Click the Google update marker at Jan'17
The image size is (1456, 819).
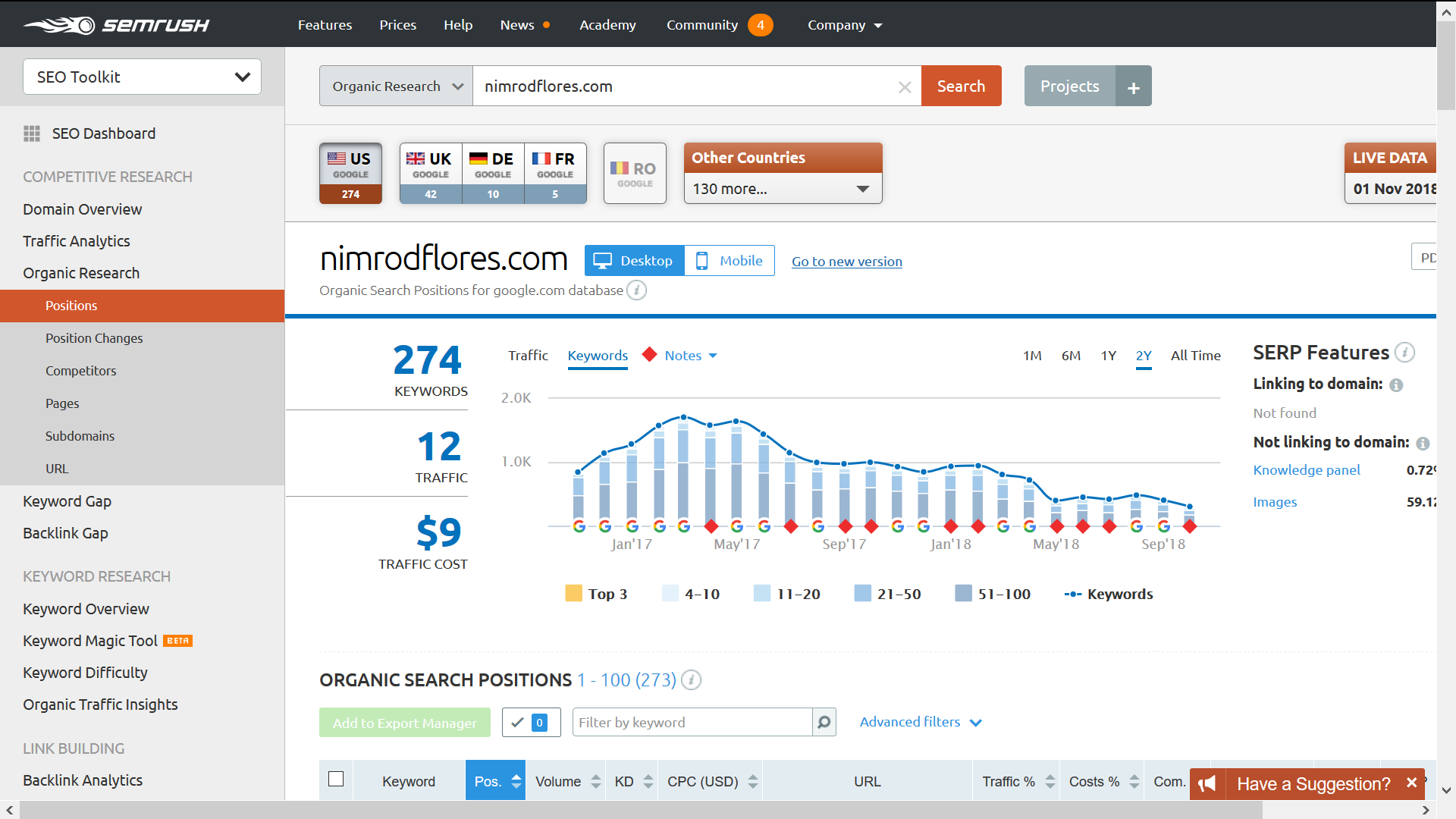point(632,526)
